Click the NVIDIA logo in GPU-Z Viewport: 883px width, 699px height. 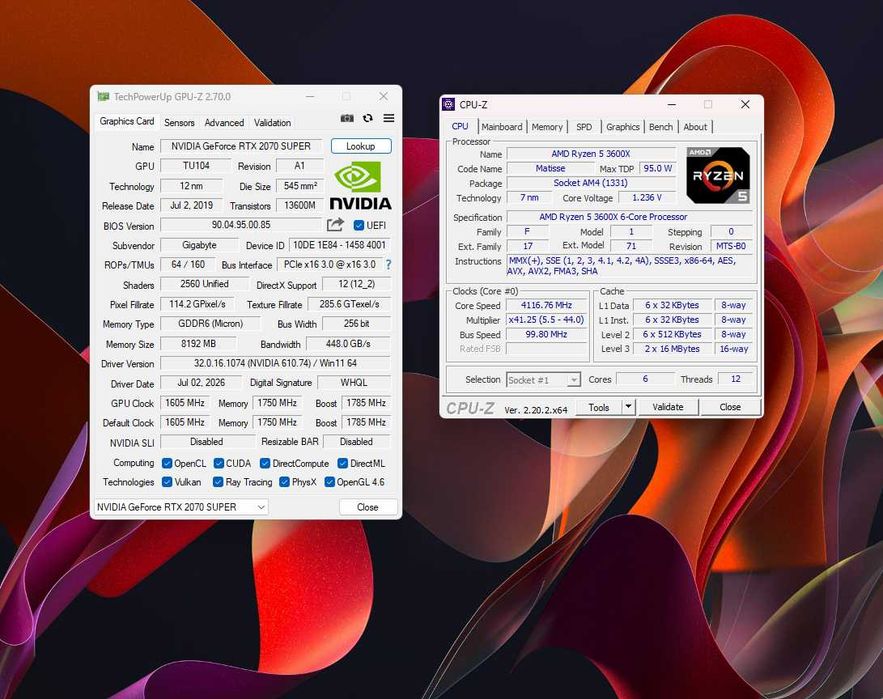coord(360,186)
